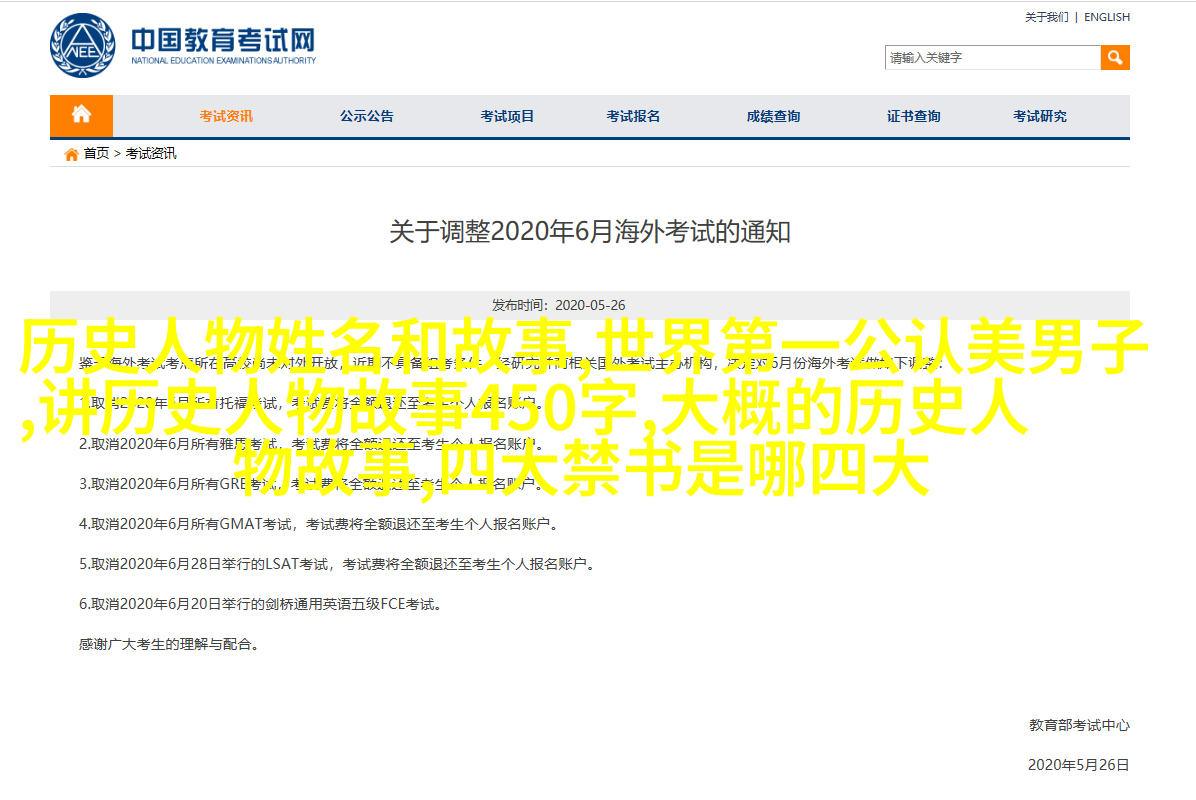The width and height of the screenshot is (1196, 800).
Task: Open the 证书查询 navigation item
Action: coord(914,116)
